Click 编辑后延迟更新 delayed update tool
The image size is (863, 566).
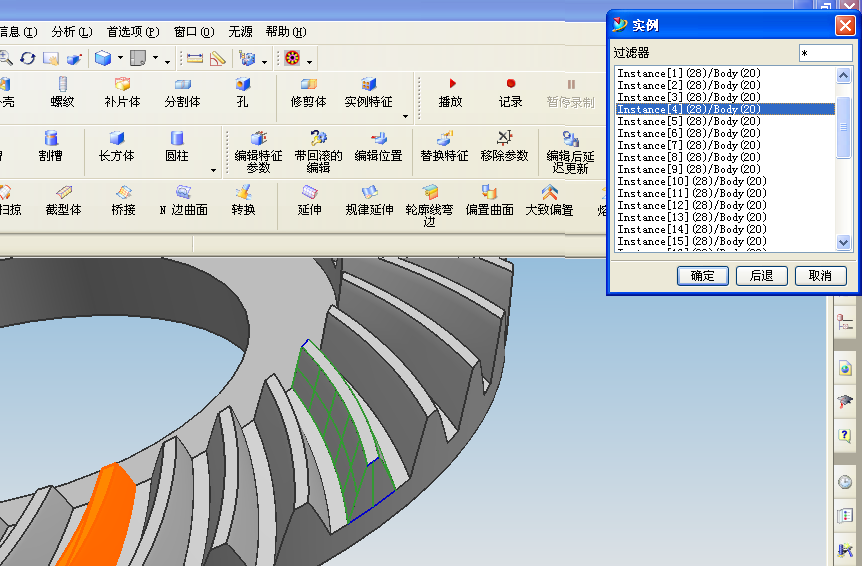(x=570, y=153)
